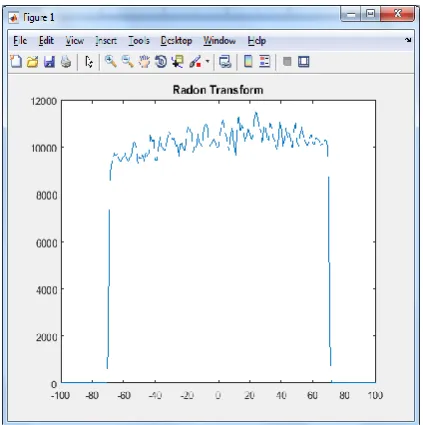The height and width of the screenshot is (425, 423).
Task: Click the New Figure toolbar icon
Action: tap(16, 62)
